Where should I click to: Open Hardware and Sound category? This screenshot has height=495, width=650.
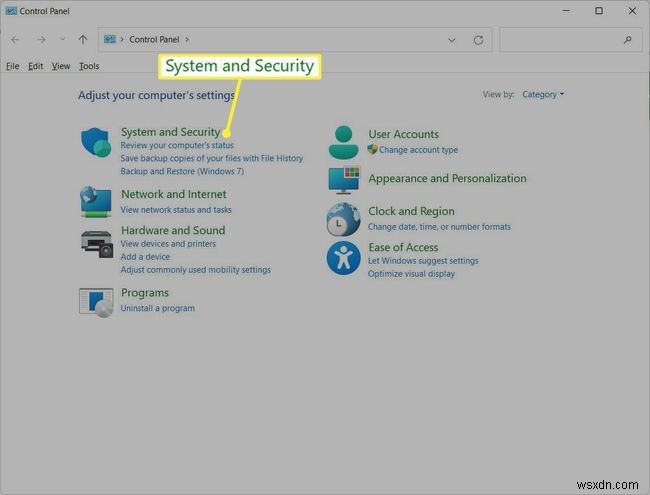tap(173, 230)
